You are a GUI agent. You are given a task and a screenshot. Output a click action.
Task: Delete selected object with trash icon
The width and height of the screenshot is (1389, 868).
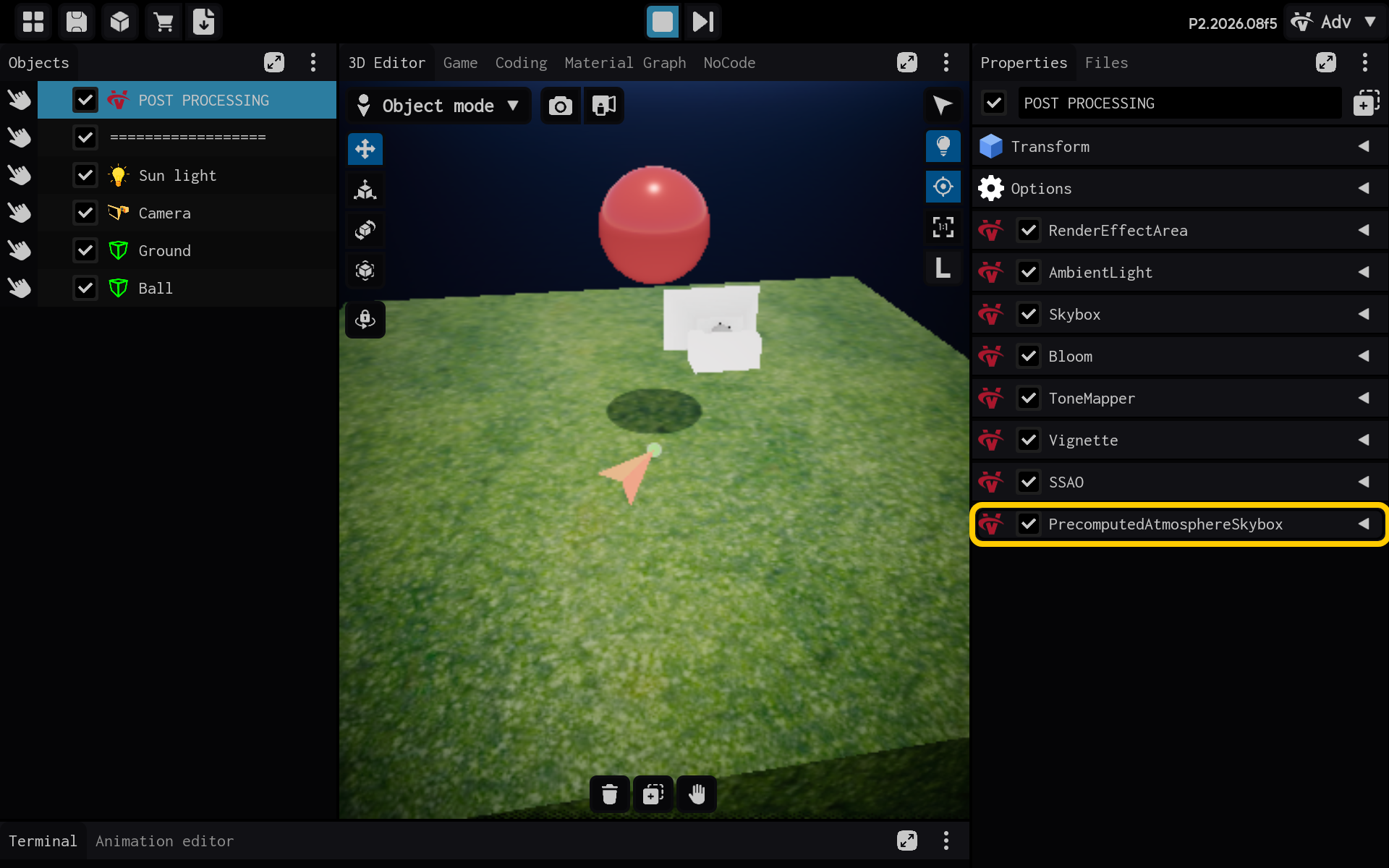[x=610, y=794]
